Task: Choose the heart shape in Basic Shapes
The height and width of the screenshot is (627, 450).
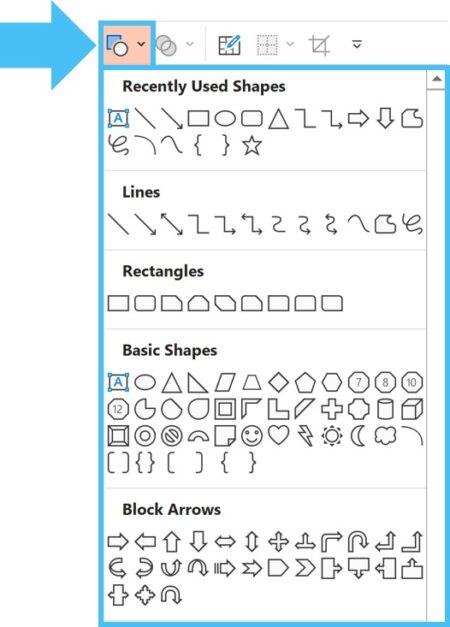Action: tap(279, 435)
